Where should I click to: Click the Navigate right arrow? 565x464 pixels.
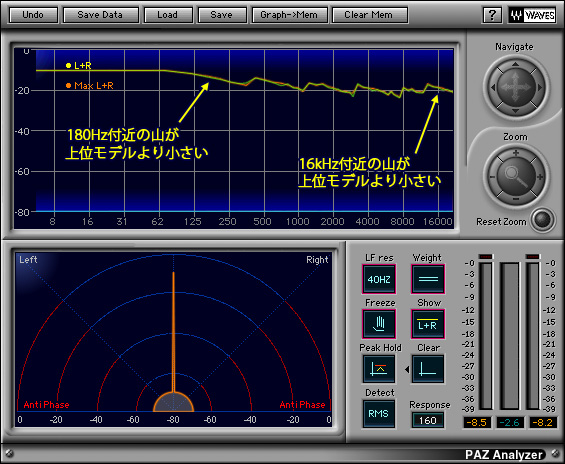539,87
